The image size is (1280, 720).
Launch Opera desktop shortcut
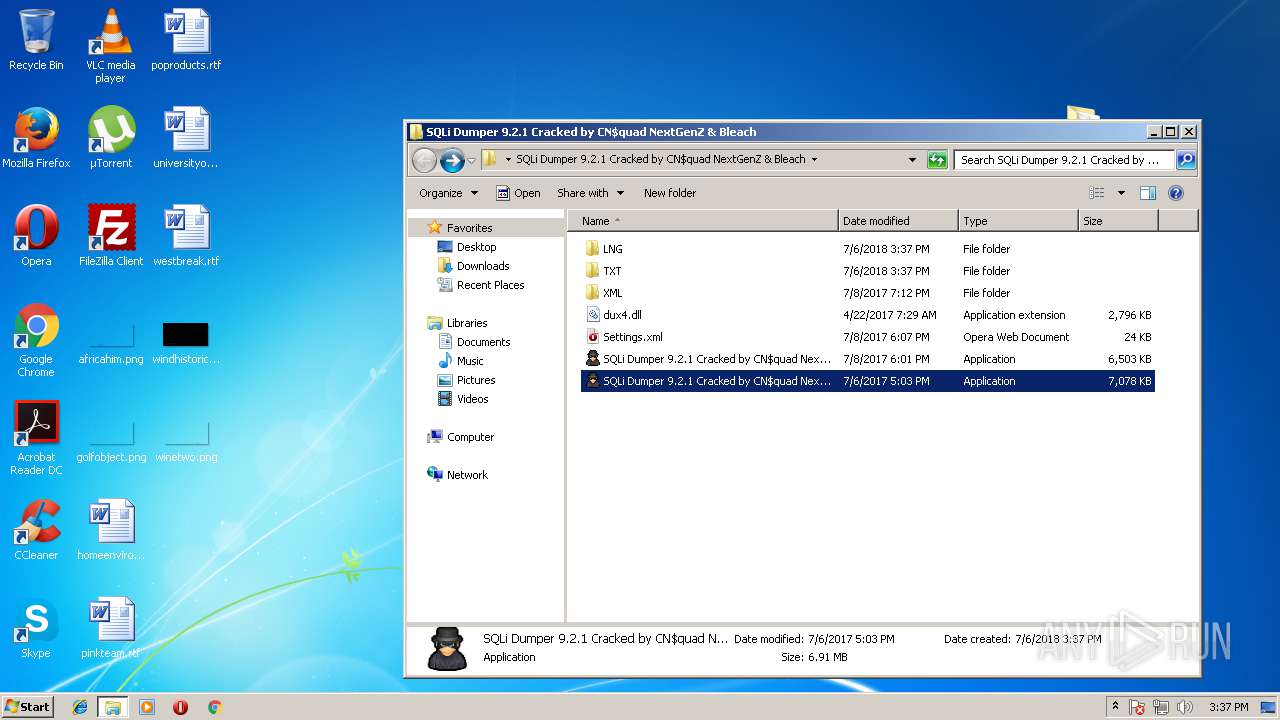coord(36,236)
